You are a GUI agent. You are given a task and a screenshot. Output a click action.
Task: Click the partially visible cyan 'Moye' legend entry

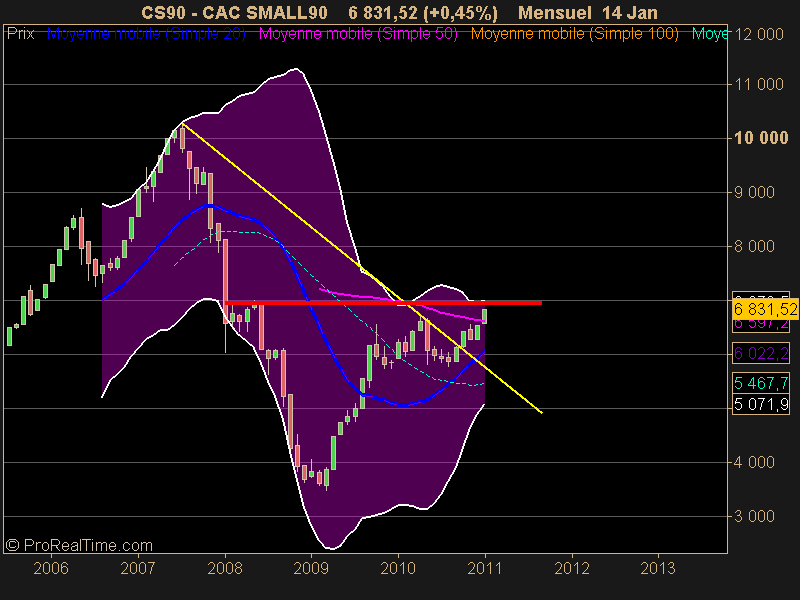(x=709, y=34)
